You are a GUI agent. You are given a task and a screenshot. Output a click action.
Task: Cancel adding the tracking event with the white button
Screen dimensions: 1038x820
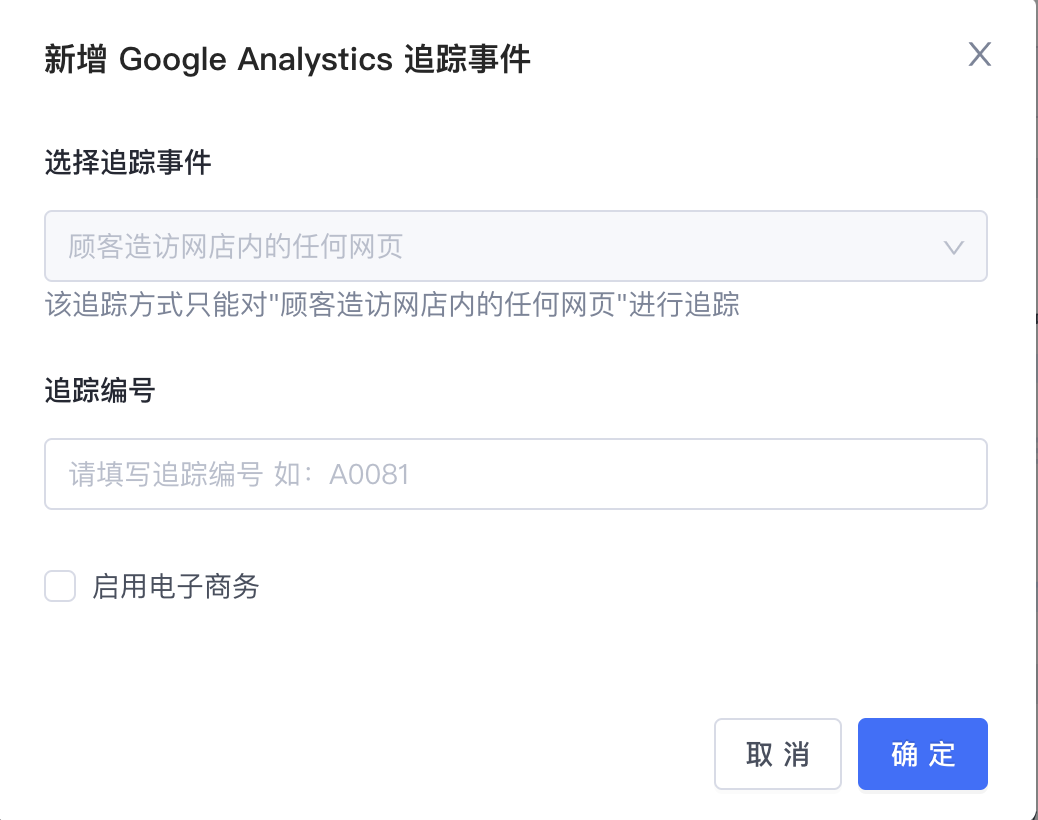(777, 754)
